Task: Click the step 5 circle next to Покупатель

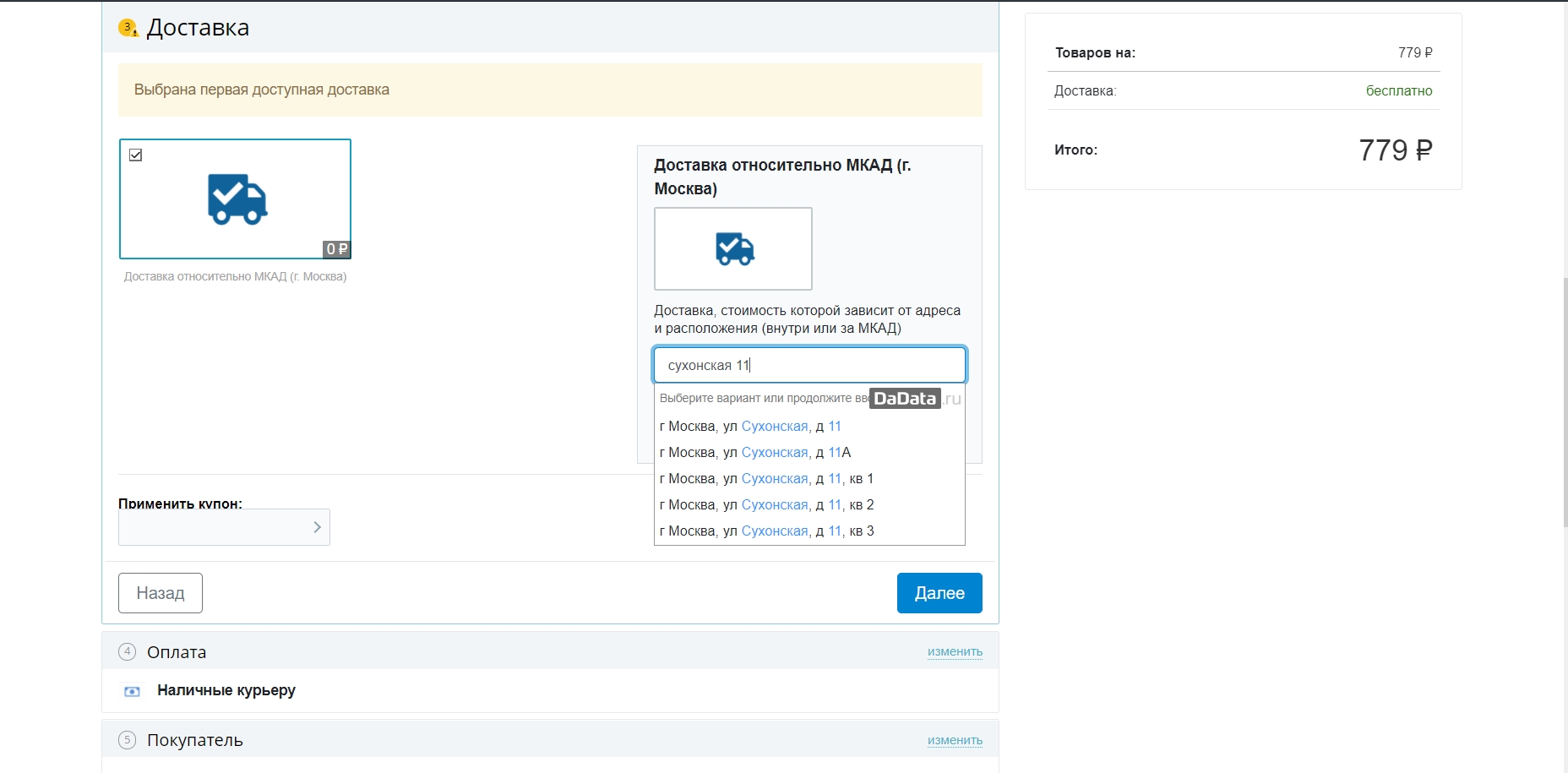Action: [x=127, y=740]
